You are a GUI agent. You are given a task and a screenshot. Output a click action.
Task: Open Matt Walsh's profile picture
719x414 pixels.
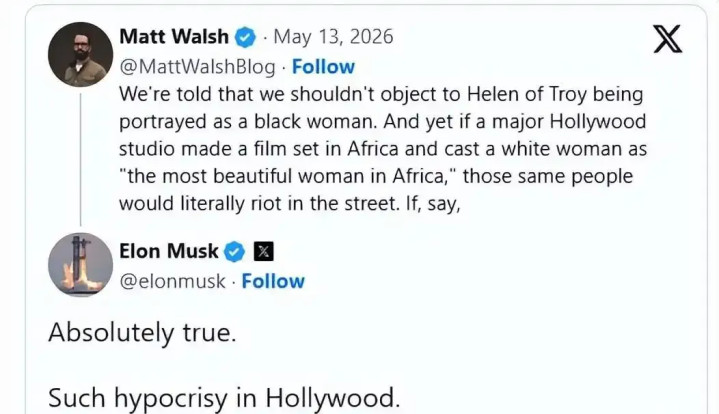[80, 55]
